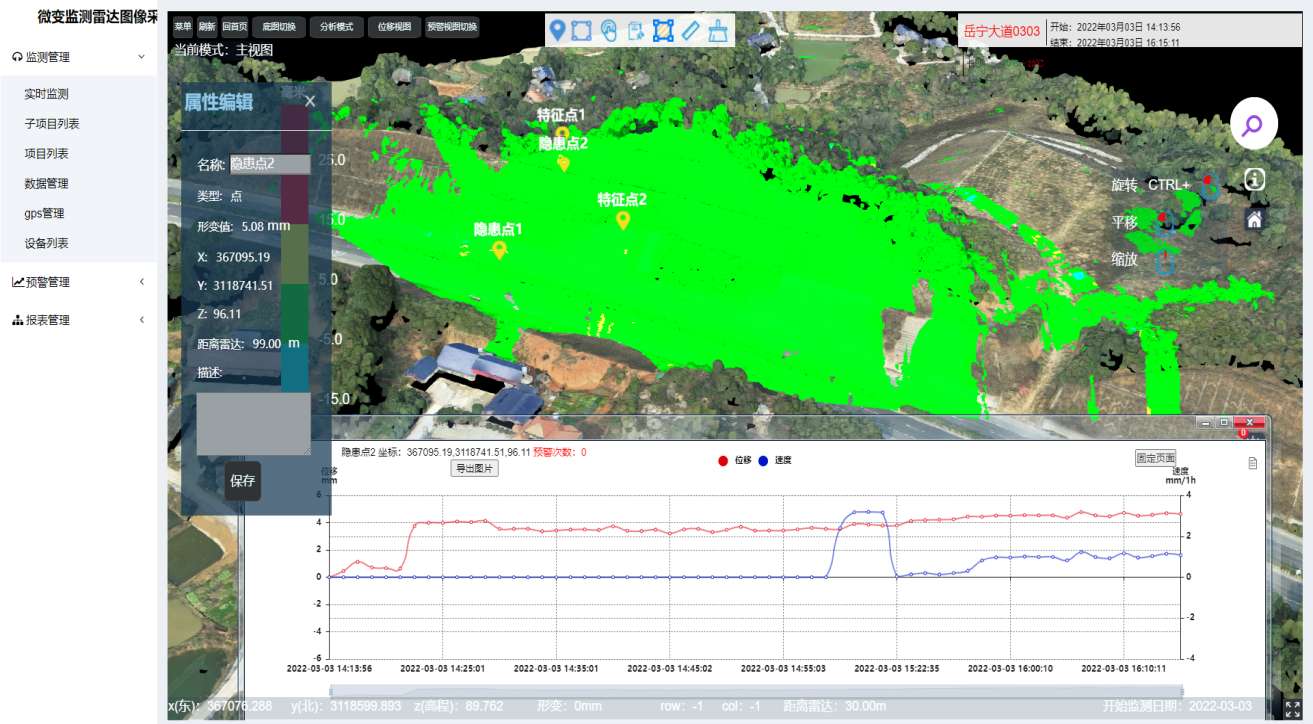Viewport: 1313px width, 724px height.
Task: Save attributes with 保存 button
Action: pos(243,481)
